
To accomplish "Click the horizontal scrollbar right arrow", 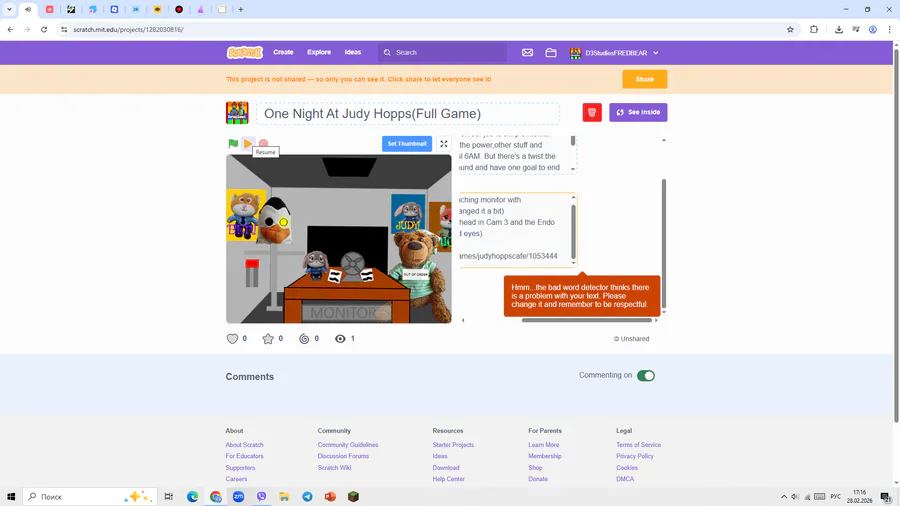I will (656, 320).
